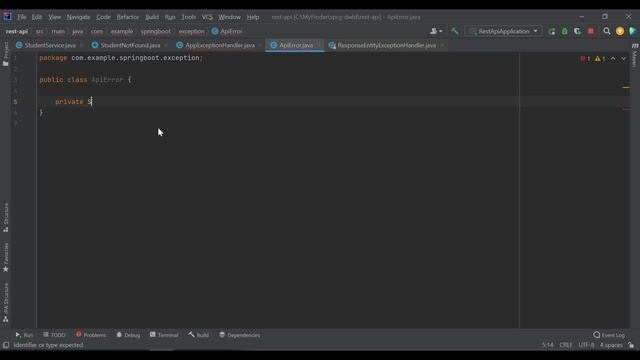Open the Refactor menu
This screenshot has width=640, height=360.
pyautogui.click(x=128, y=17)
